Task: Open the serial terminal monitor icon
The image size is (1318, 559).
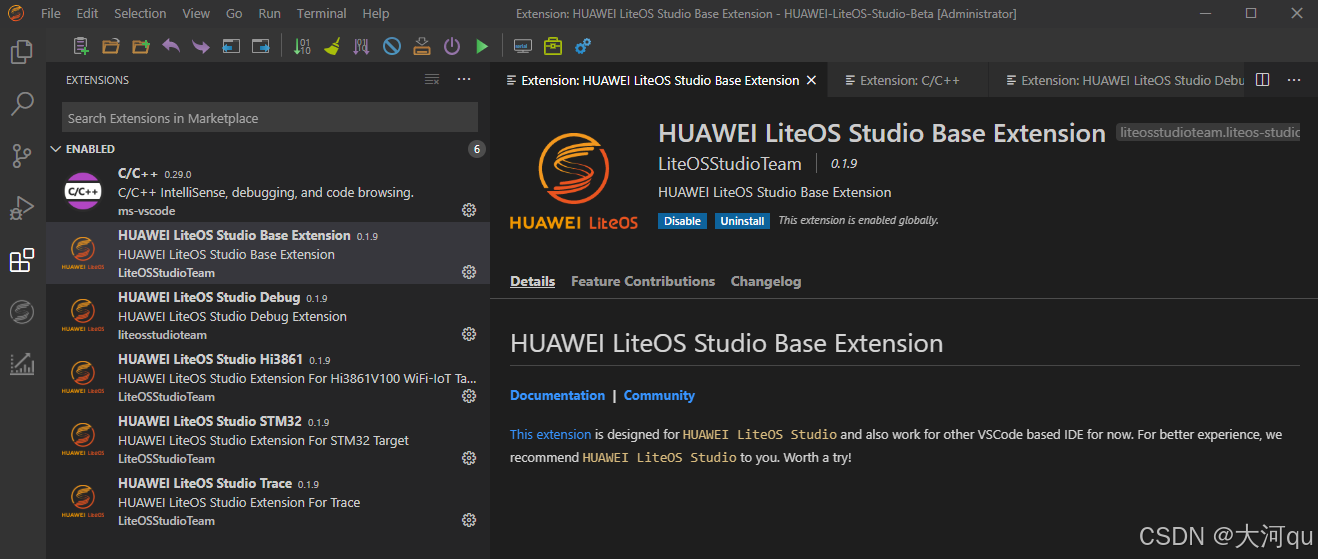Action: 522,46
